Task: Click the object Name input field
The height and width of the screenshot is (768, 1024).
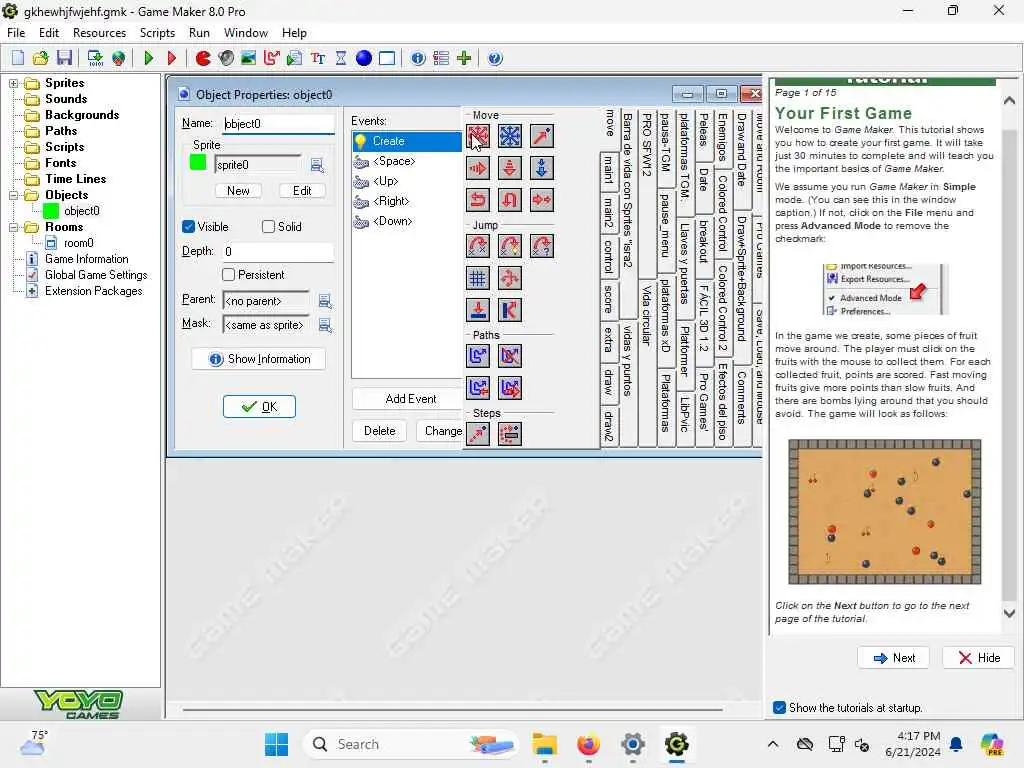Action: (x=278, y=123)
